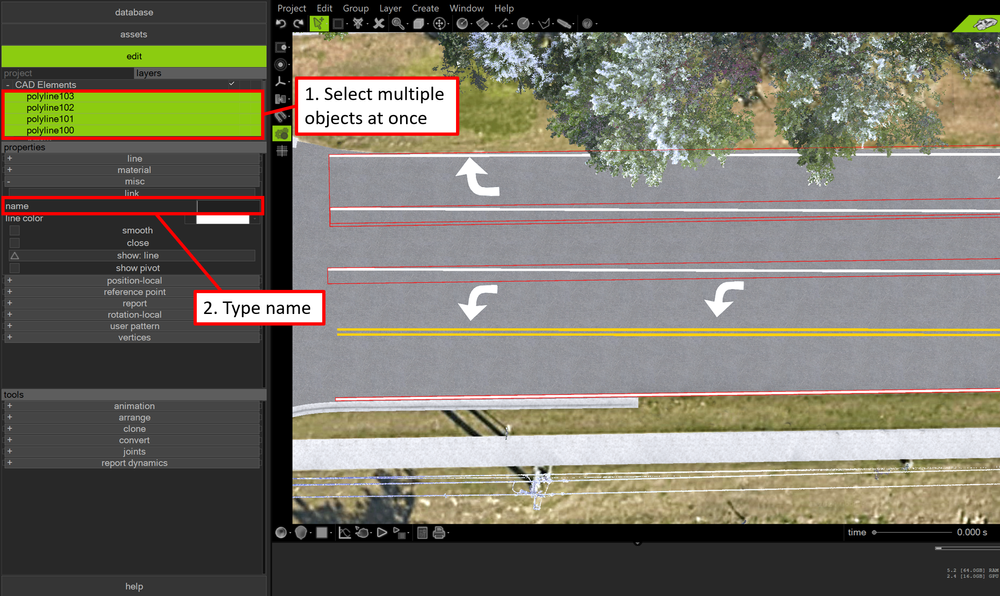Screen dimensions: 1000x596
Task: Activate the green select/pick cursor tool
Action: pyautogui.click(x=318, y=24)
